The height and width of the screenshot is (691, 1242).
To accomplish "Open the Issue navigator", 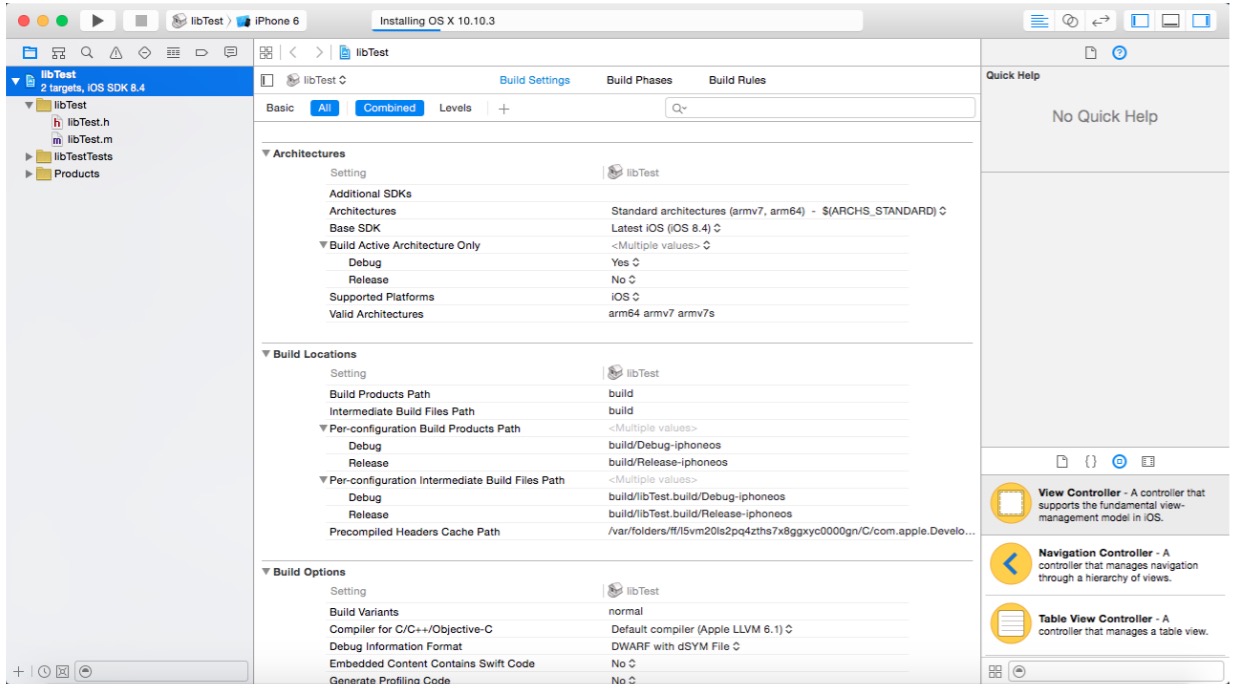I will (116, 52).
